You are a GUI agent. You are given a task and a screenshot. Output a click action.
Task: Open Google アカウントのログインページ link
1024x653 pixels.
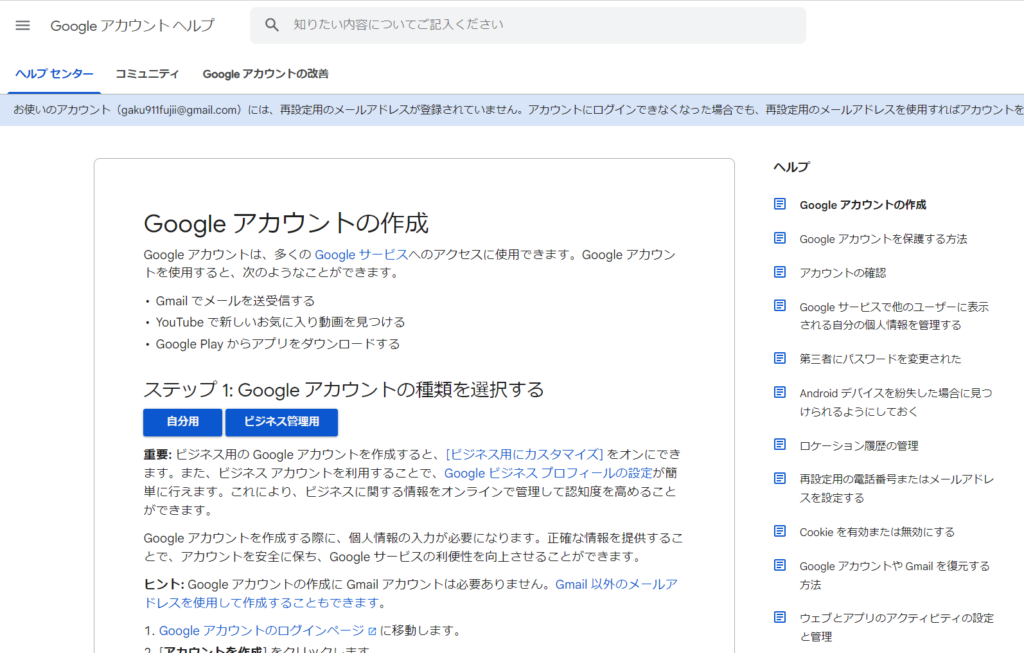262,630
